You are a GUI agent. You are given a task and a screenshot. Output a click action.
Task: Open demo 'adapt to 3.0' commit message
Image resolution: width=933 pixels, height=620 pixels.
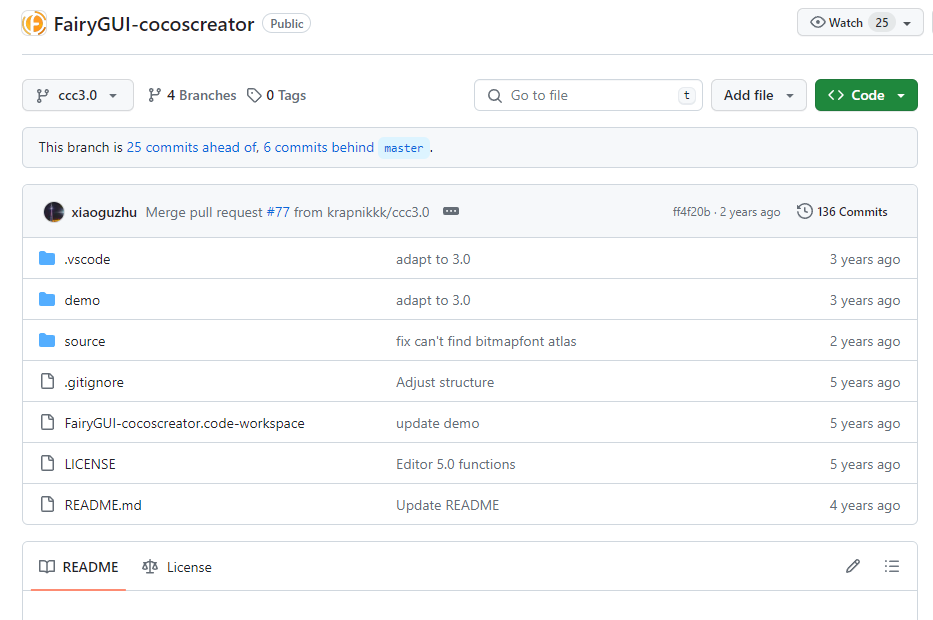click(x=433, y=300)
